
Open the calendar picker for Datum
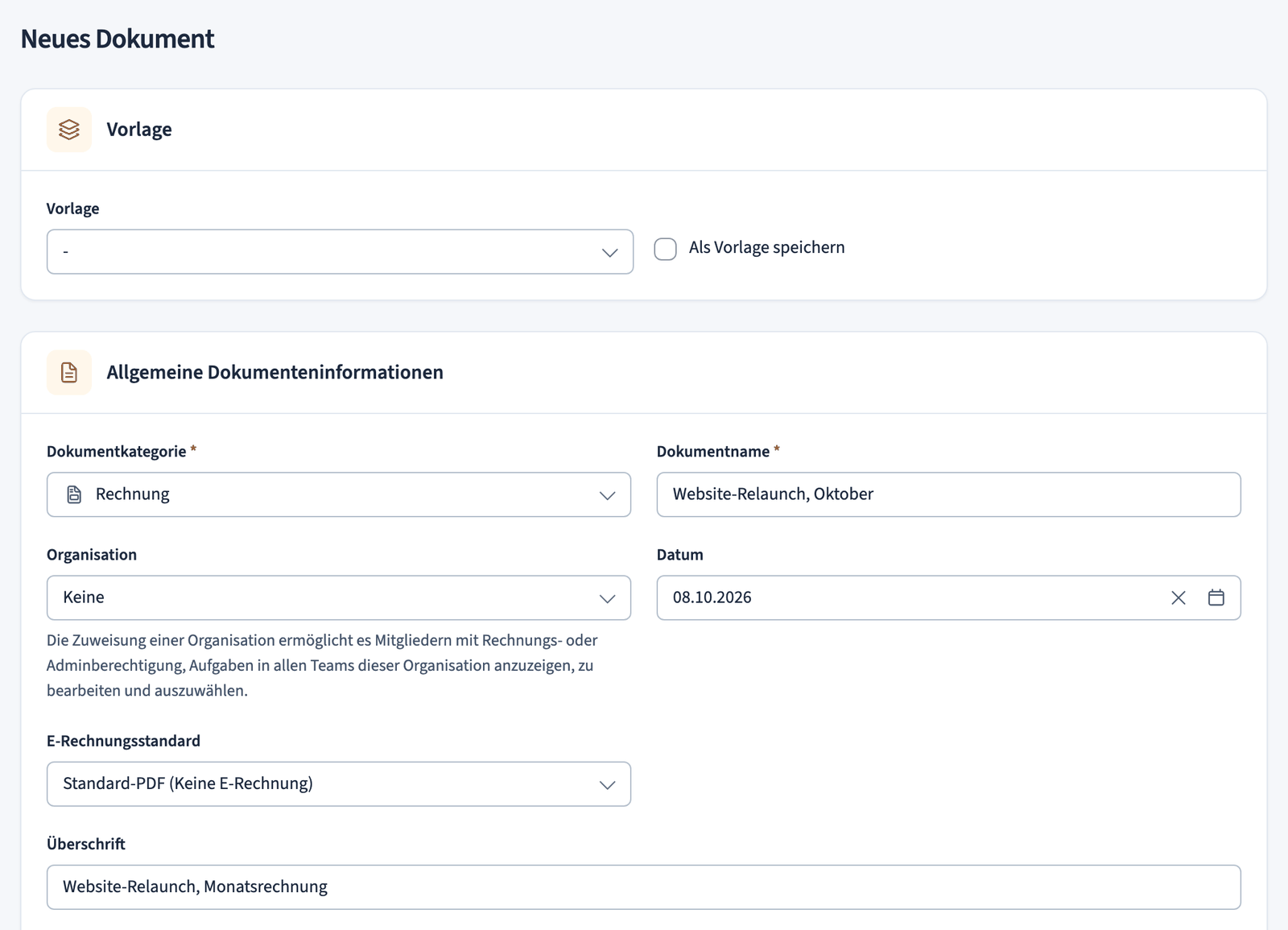(1216, 597)
